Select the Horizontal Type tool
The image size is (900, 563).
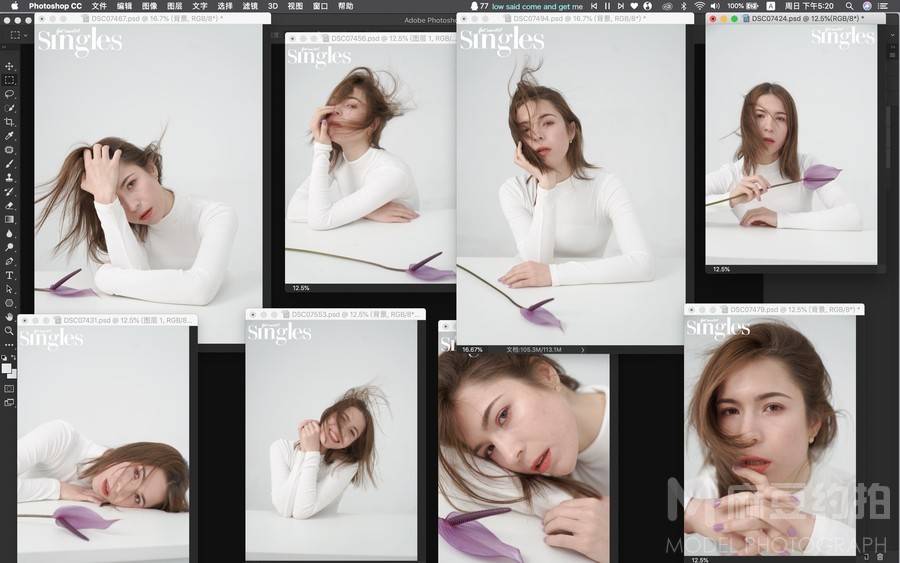pyautogui.click(x=9, y=275)
